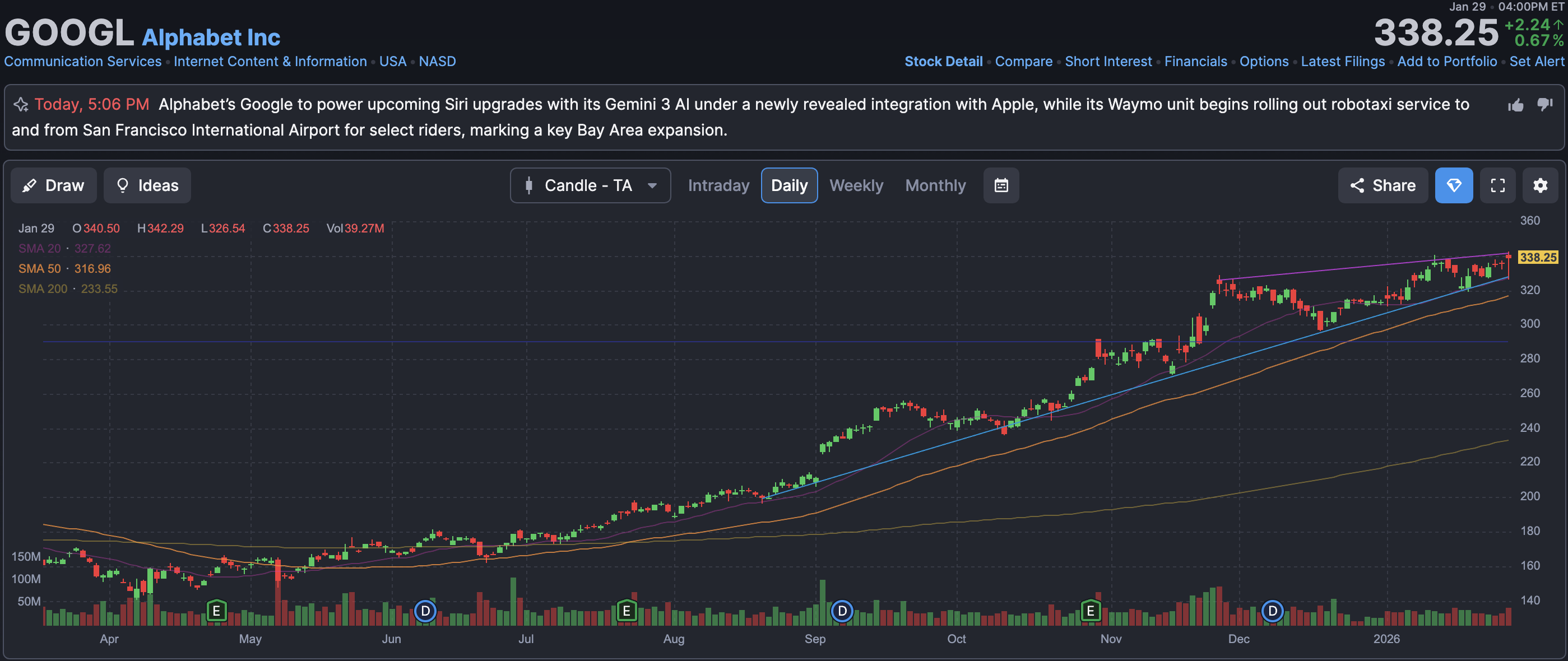The width and height of the screenshot is (1568, 661).
Task: Open the calendar date range picker
Action: coord(1001,185)
